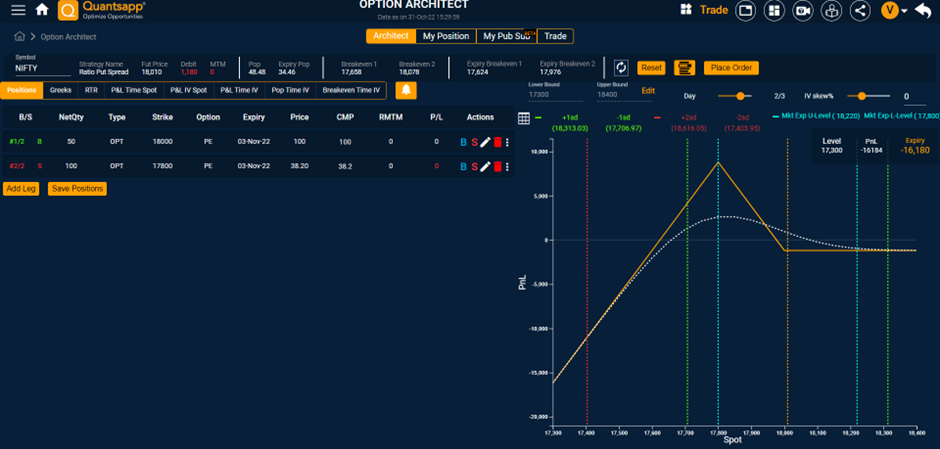Open the learning reader icon
This screenshot has height=449, width=940.
pyautogui.click(x=831, y=10)
